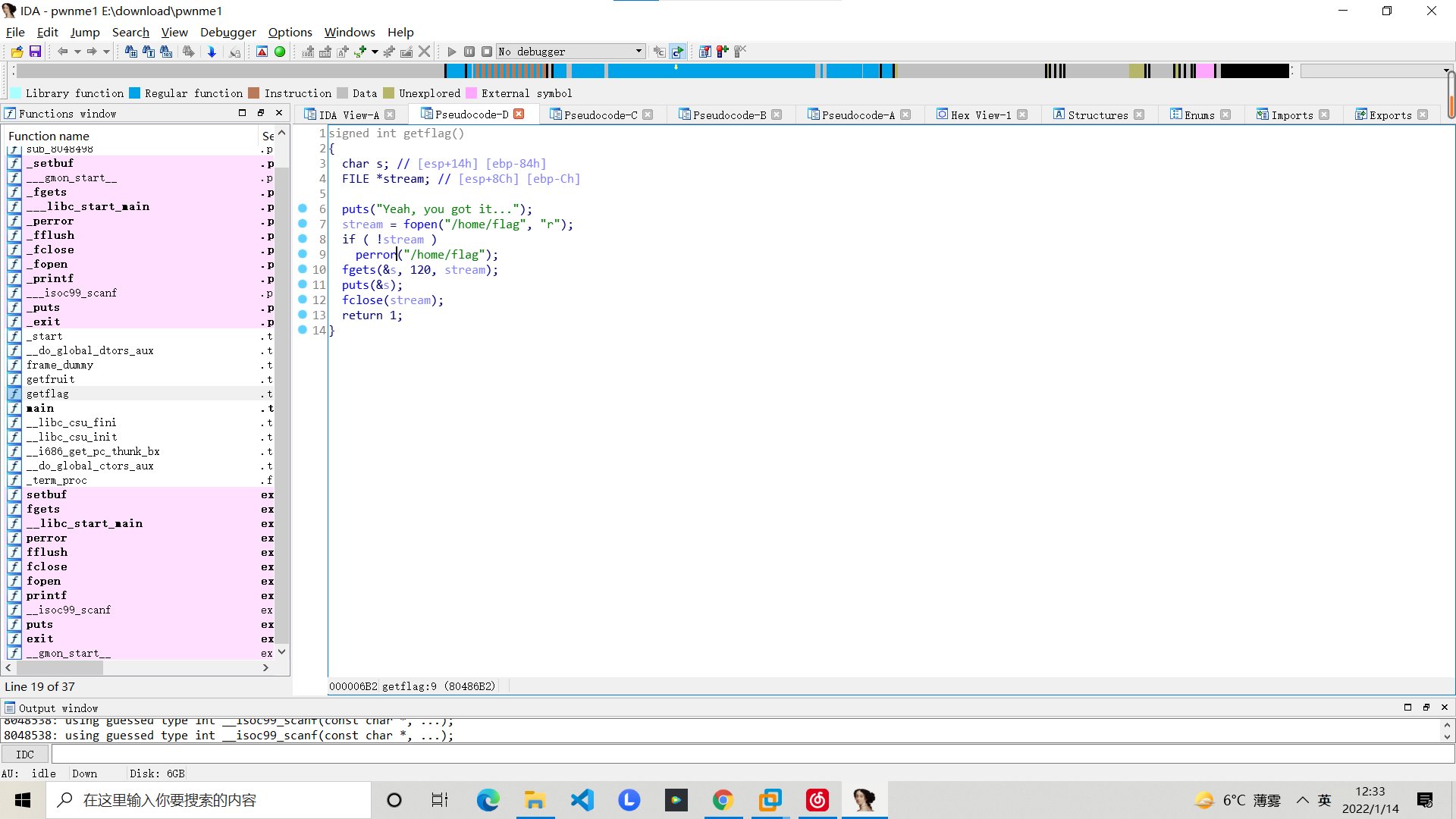Toggle breakpoint dot on line 8
Screen dimensions: 1456x819
pos(303,239)
